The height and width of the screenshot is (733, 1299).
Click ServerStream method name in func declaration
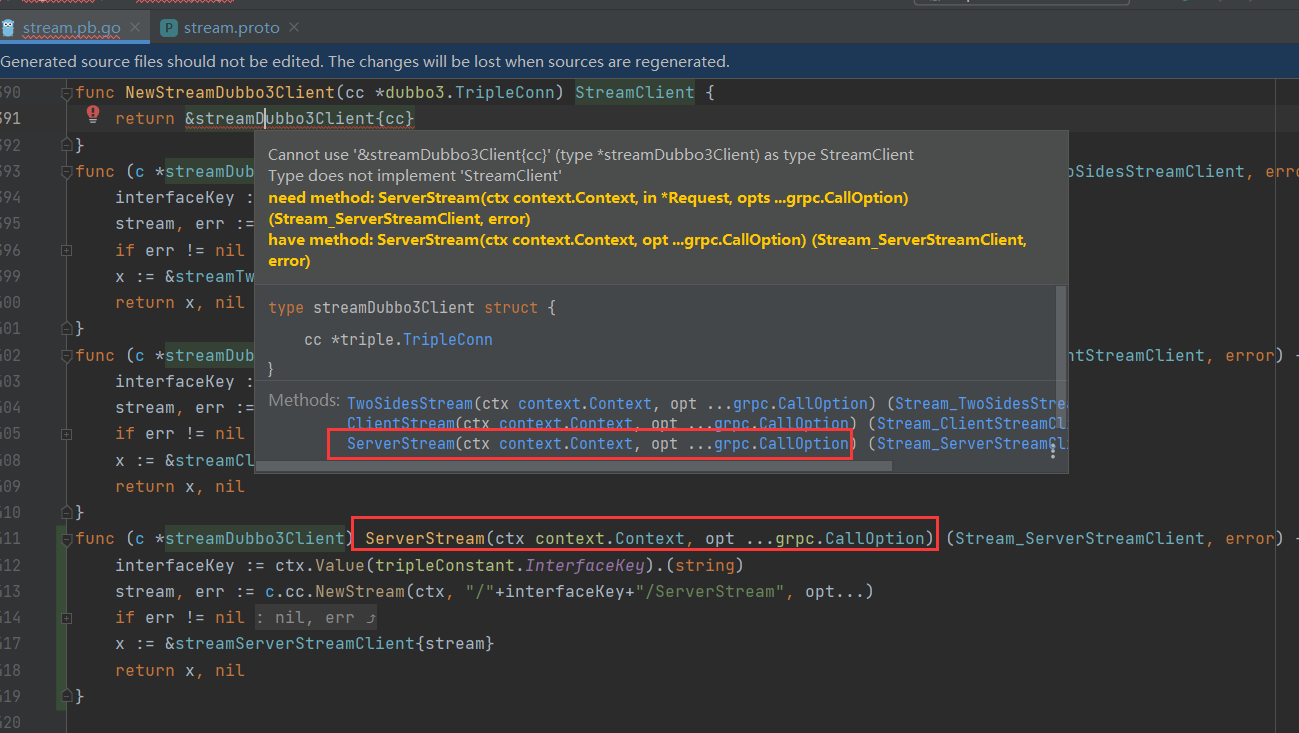click(425, 539)
